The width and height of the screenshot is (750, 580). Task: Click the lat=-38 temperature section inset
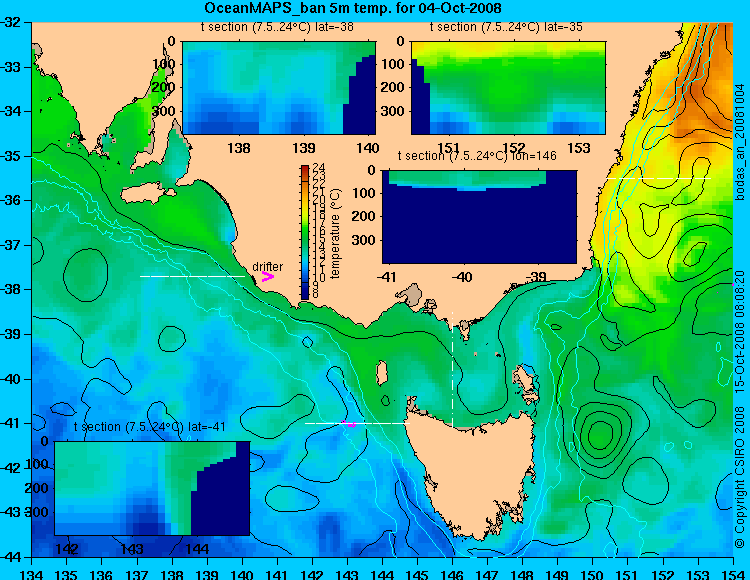[x=279, y=88]
